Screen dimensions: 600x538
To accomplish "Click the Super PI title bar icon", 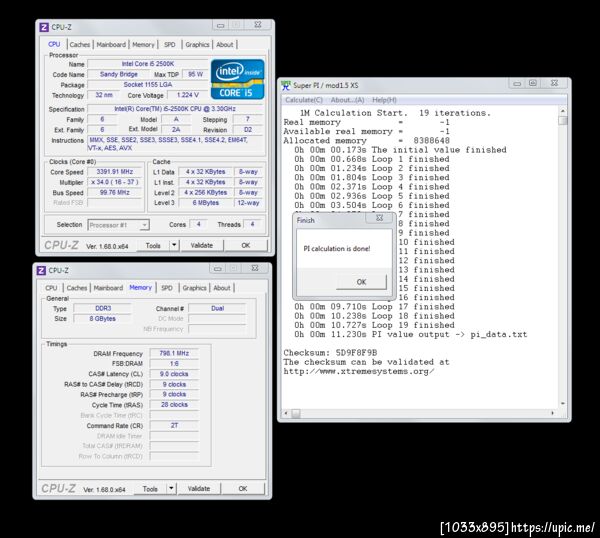I will point(286,85).
